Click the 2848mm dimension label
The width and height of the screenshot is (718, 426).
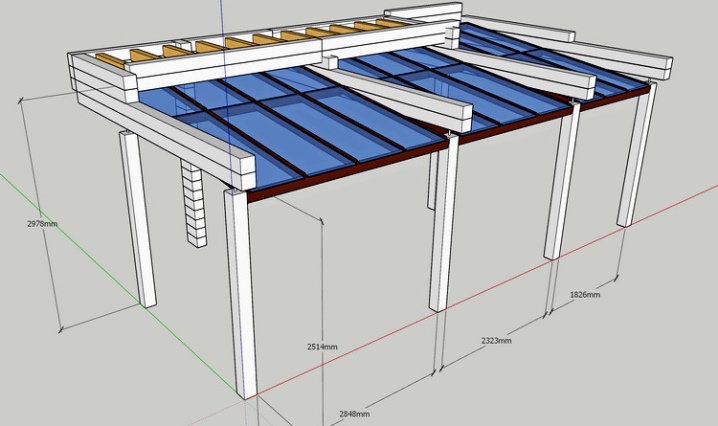pyautogui.click(x=354, y=414)
